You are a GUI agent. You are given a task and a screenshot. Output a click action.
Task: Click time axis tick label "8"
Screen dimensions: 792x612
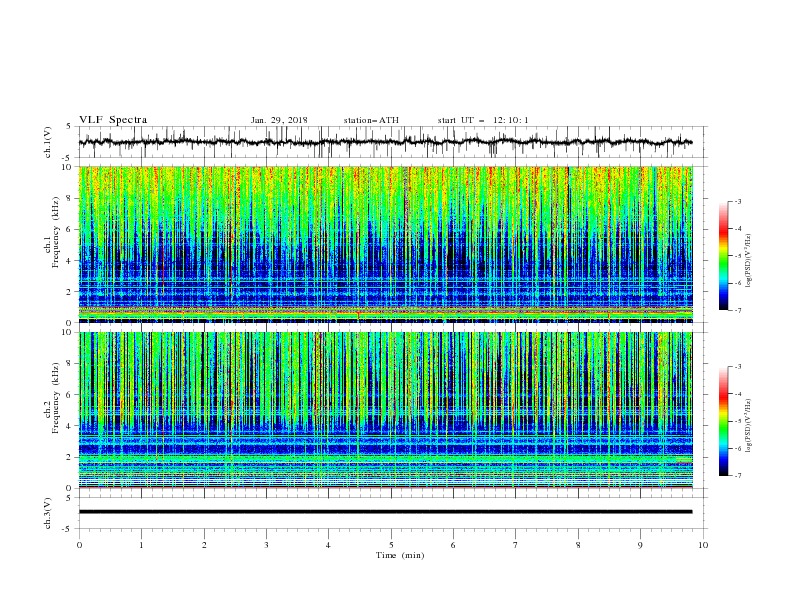click(x=578, y=545)
